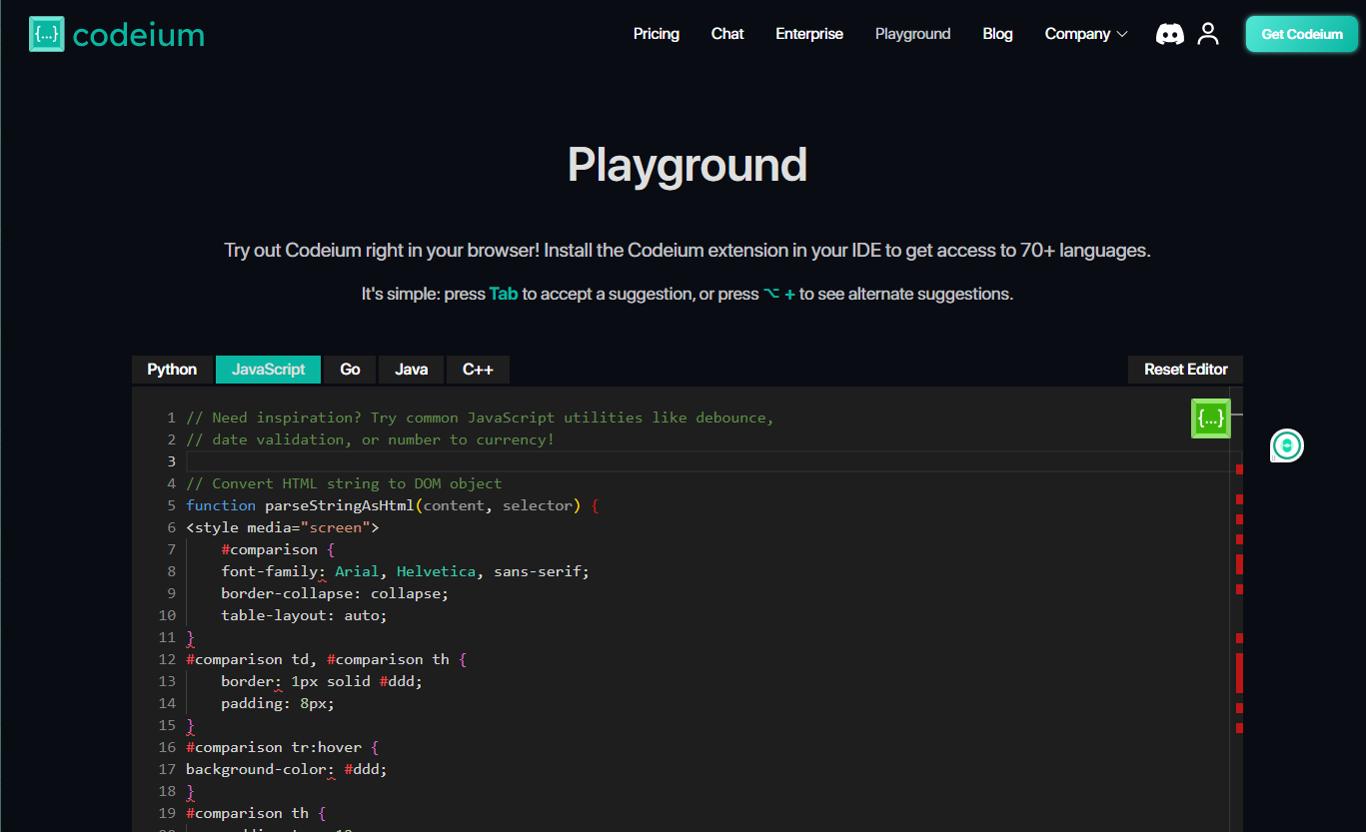This screenshot has height=832, width=1366.
Task: Open the circular Codeium chat bubble on the right
Action: (x=1286, y=446)
